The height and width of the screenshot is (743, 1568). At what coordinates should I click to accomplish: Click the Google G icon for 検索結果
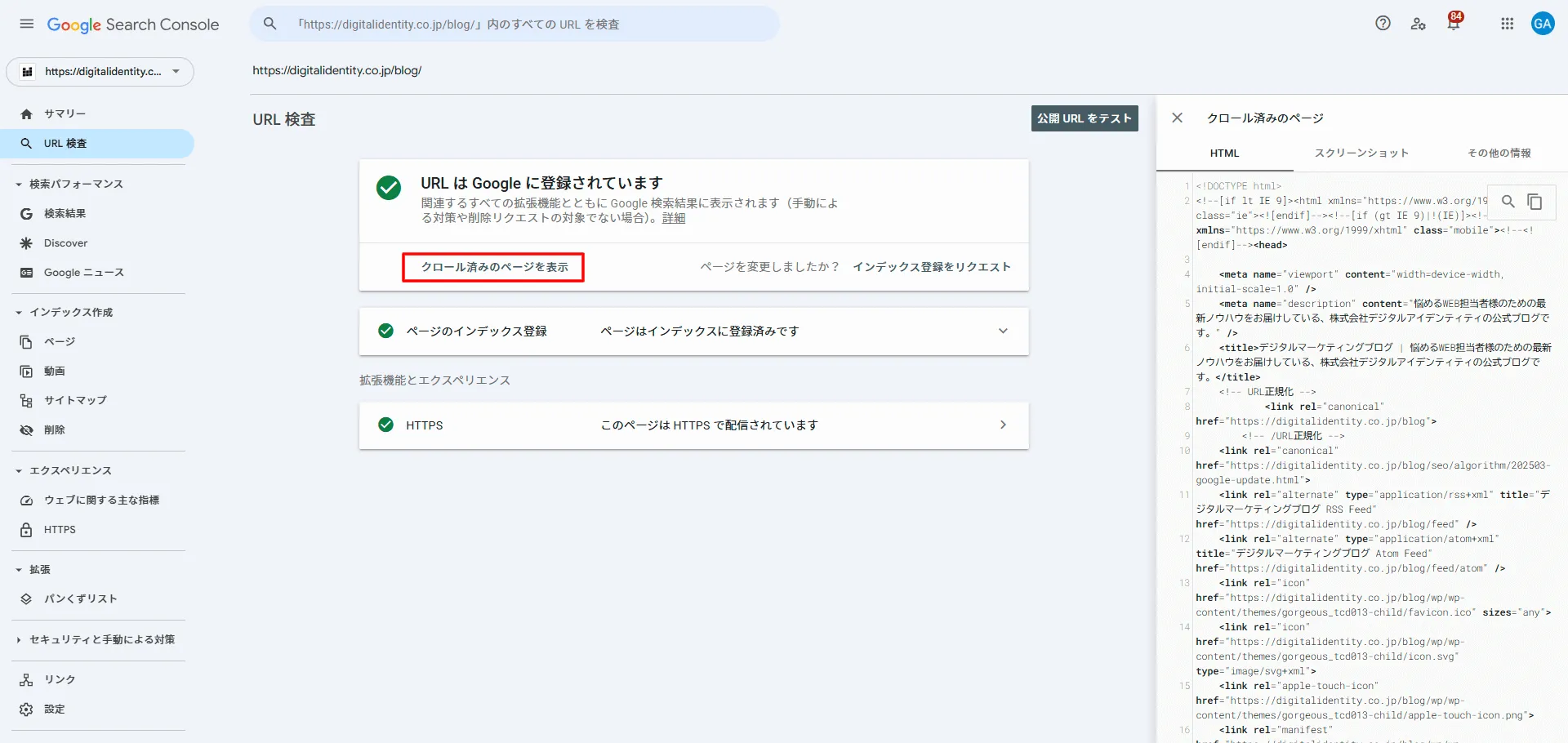[27, 213]
